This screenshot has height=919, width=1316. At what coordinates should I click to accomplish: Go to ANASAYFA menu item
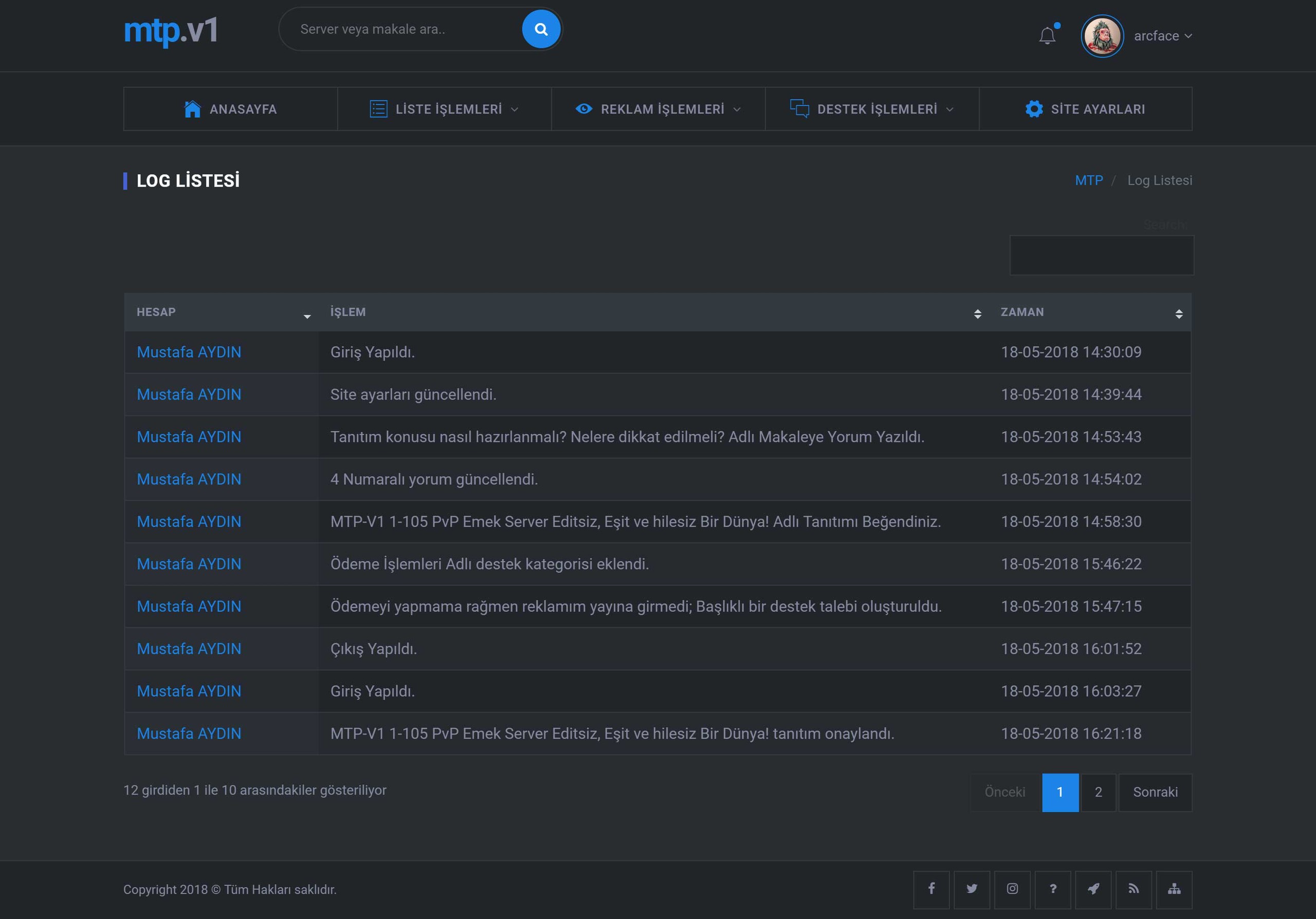click(x=230, y=109)
